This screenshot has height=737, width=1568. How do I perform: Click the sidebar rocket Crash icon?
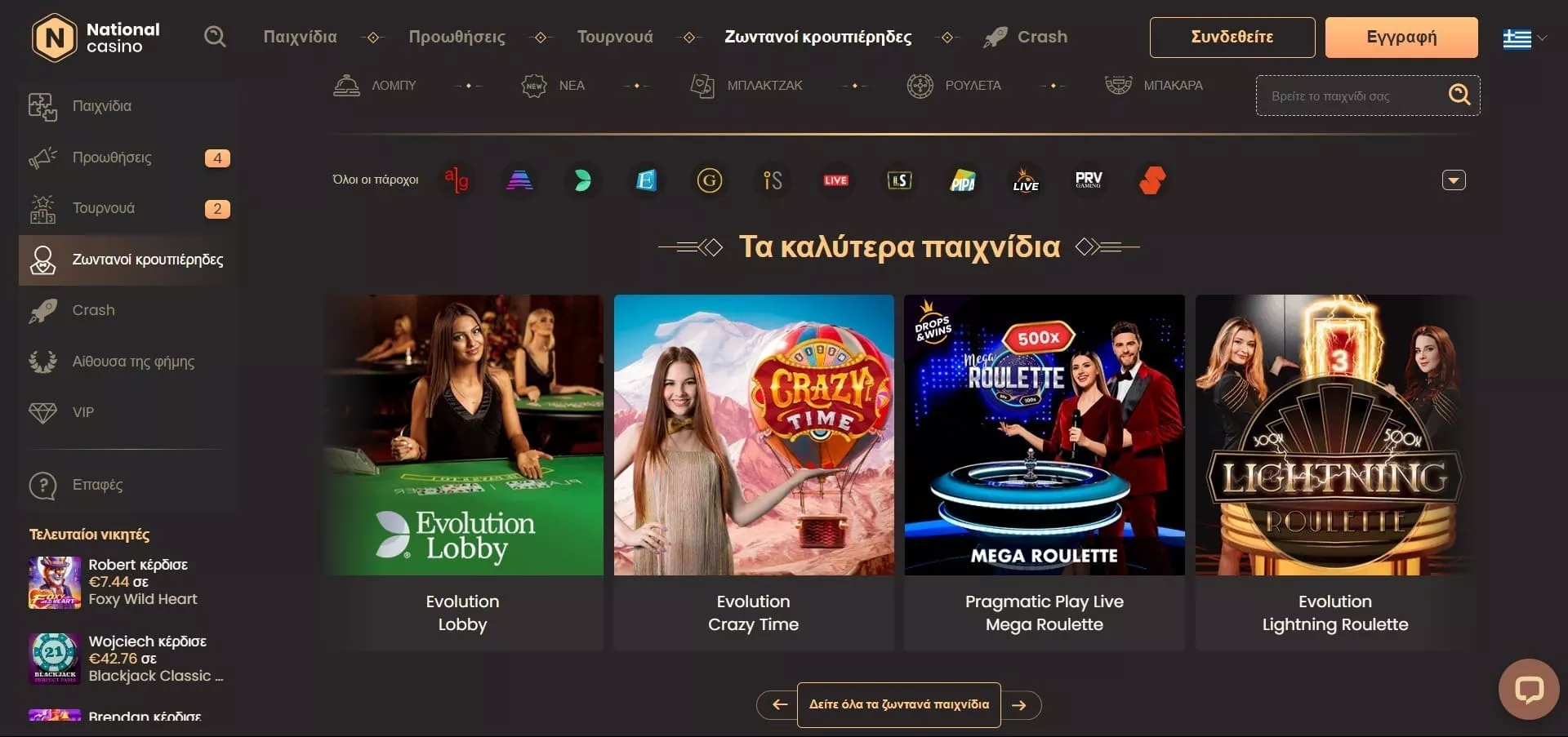(x=42, y=310)
